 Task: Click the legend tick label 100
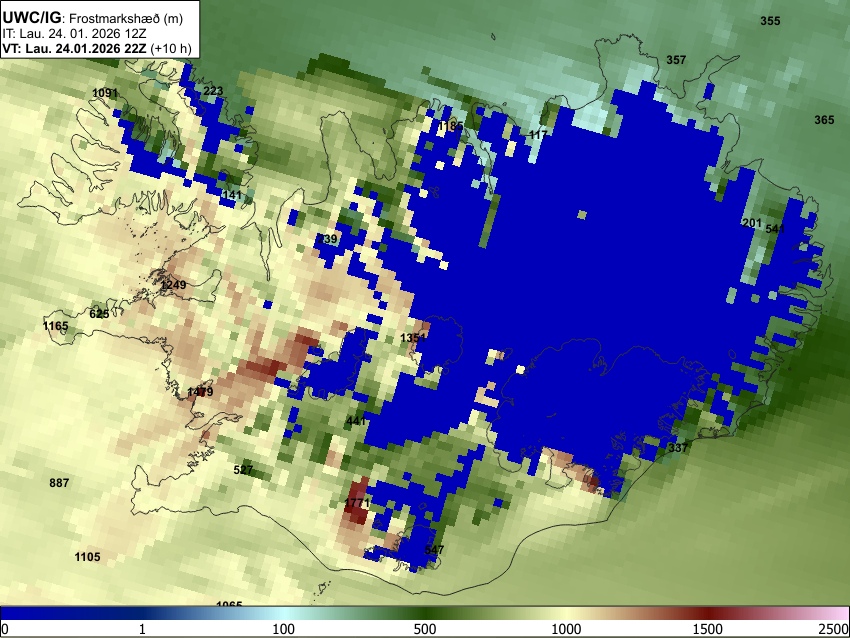point(284,629)
